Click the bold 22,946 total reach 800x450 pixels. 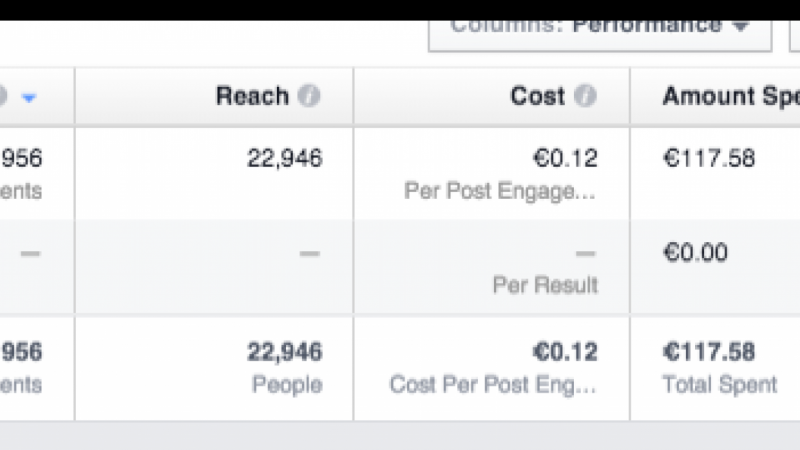[285, 352]
